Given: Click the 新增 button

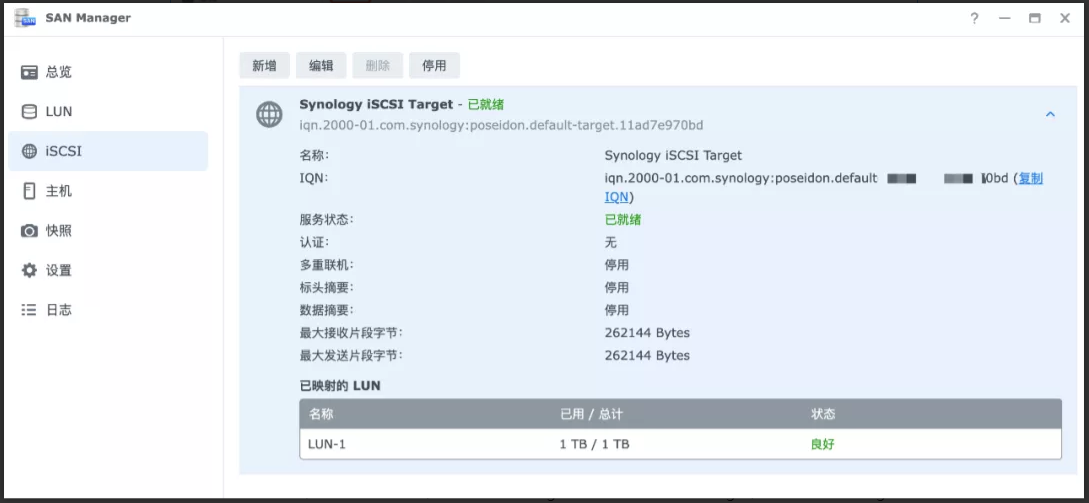Looking at the screenshot, I should click(x=265, y=66).
